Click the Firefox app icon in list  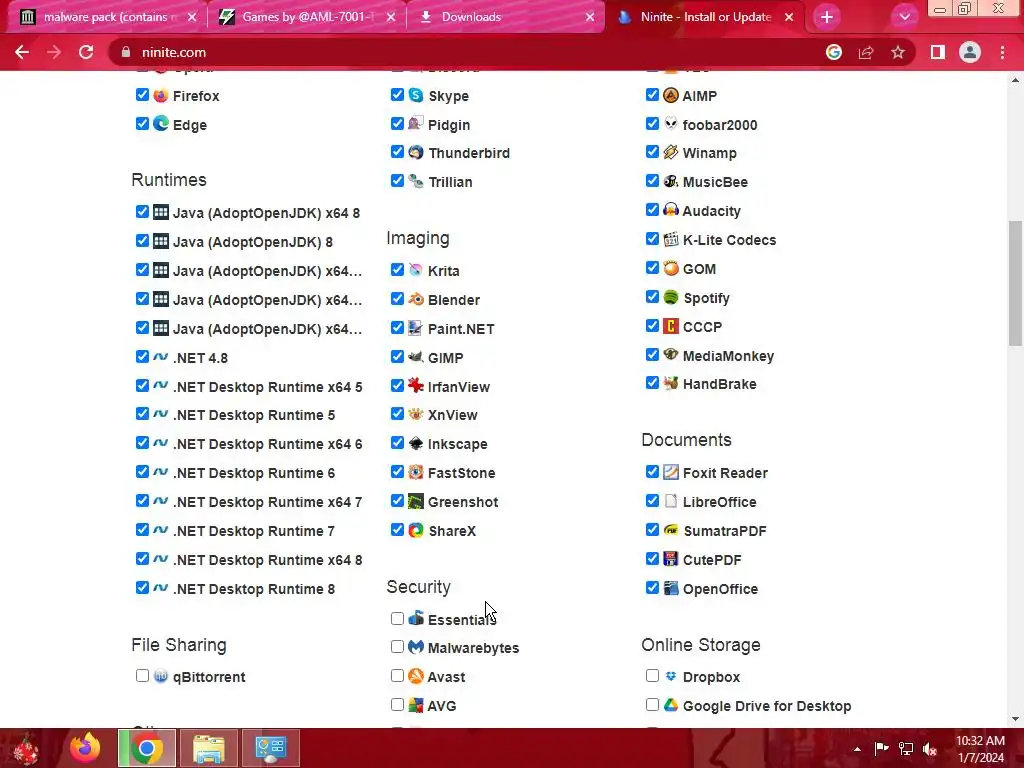coord(161,95)
